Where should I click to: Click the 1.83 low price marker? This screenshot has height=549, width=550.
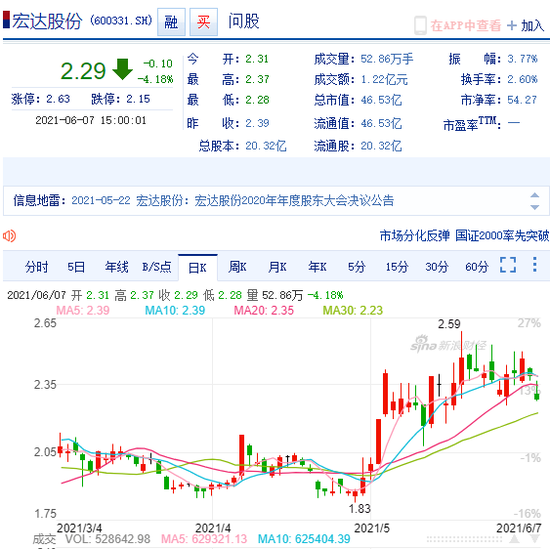click(x=360, y=508)
